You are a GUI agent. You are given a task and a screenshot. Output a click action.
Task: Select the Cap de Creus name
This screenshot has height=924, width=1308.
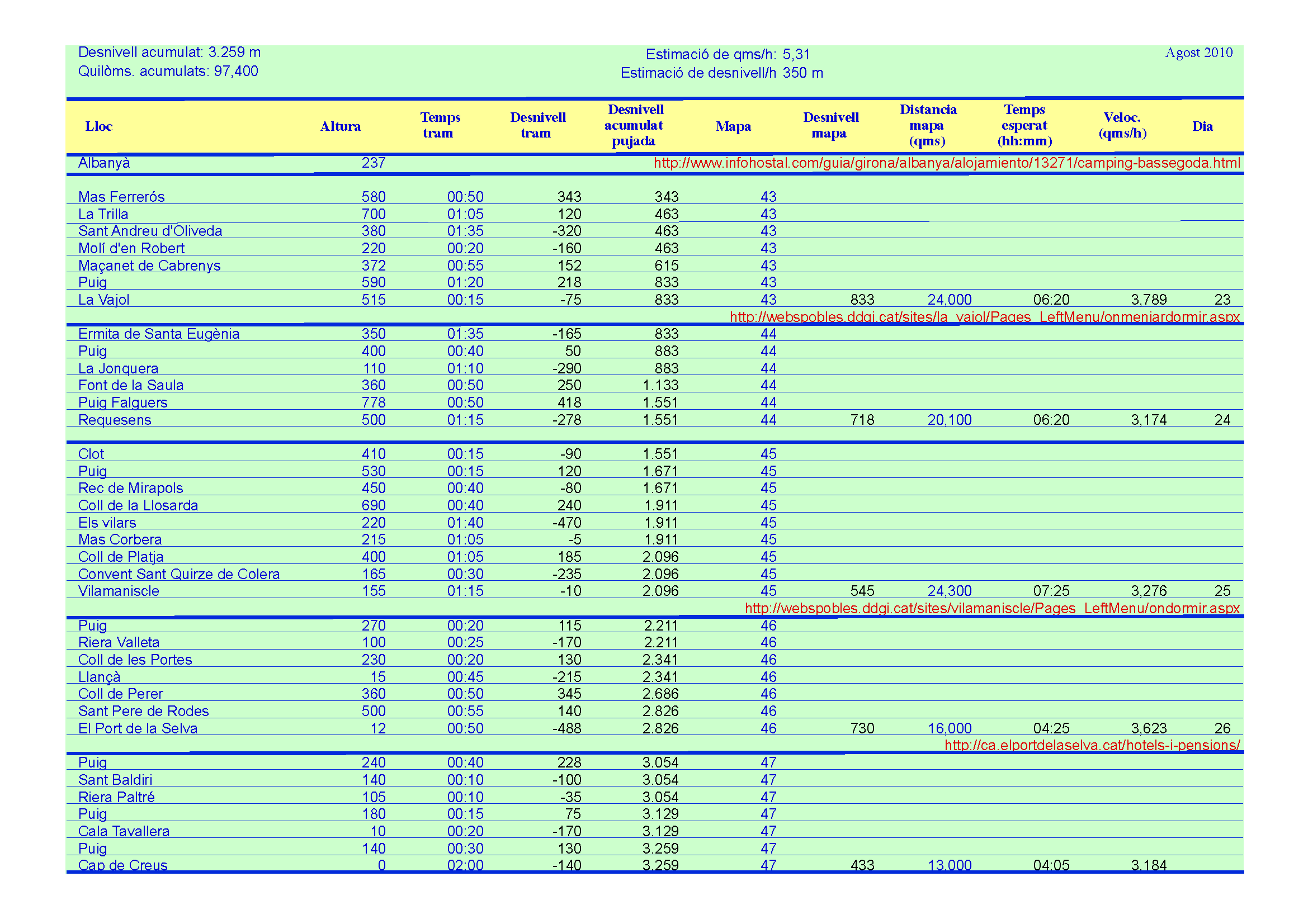pyautogui.click(x=122, y=865)
